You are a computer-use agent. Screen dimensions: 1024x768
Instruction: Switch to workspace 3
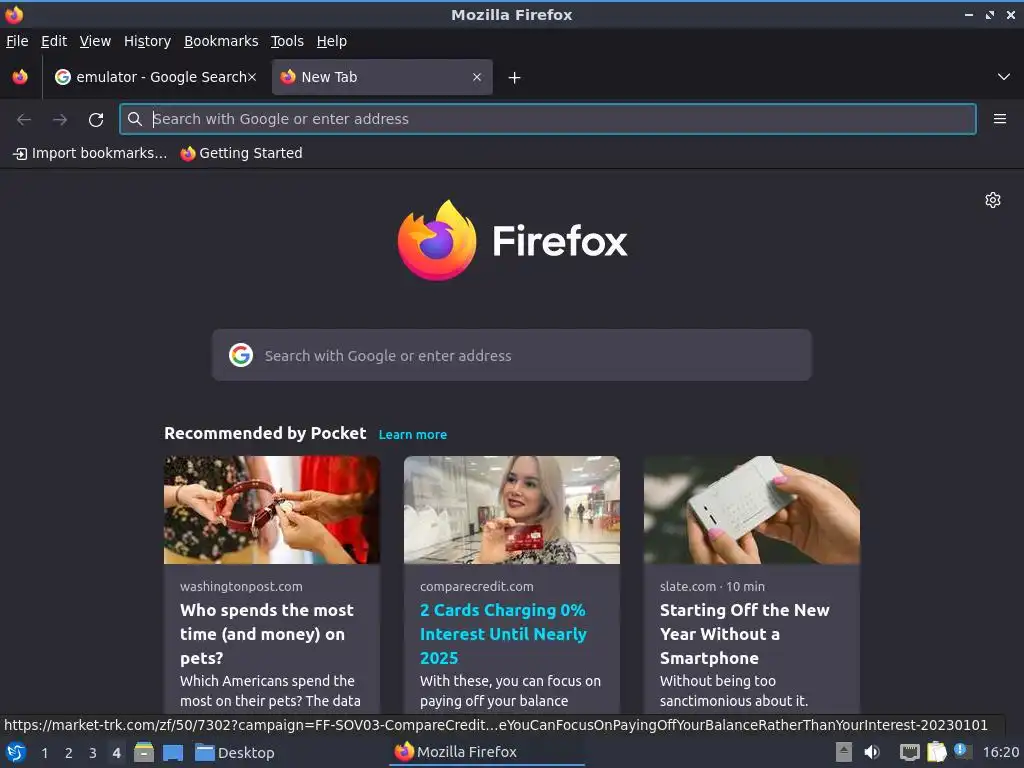click(x=93, y=753)
